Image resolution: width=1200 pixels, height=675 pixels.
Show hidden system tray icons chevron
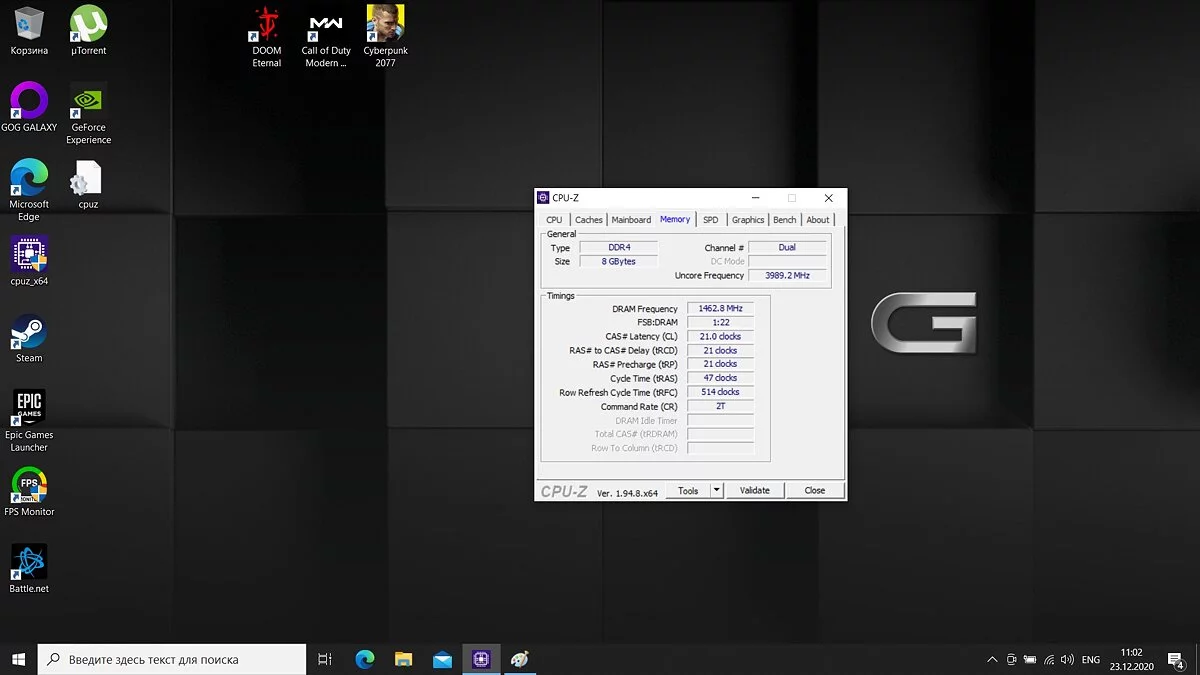coord(992,660)
